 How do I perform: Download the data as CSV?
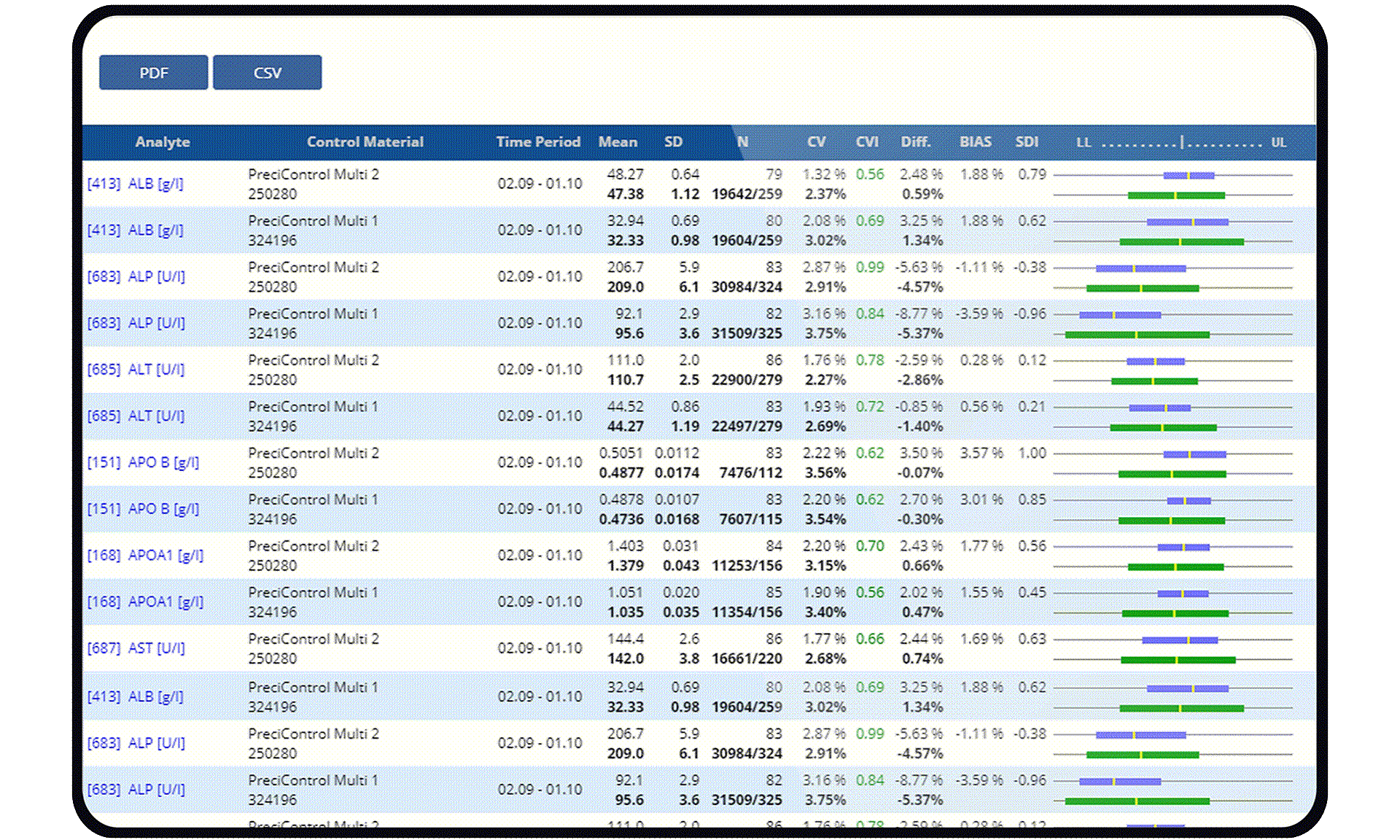[x=267, y=72]
